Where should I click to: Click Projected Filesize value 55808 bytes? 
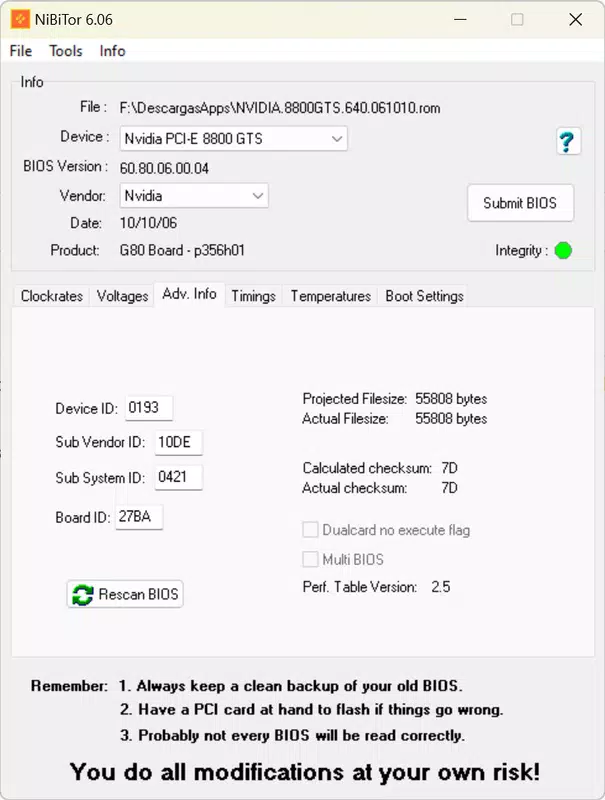[x=451, y=399]
